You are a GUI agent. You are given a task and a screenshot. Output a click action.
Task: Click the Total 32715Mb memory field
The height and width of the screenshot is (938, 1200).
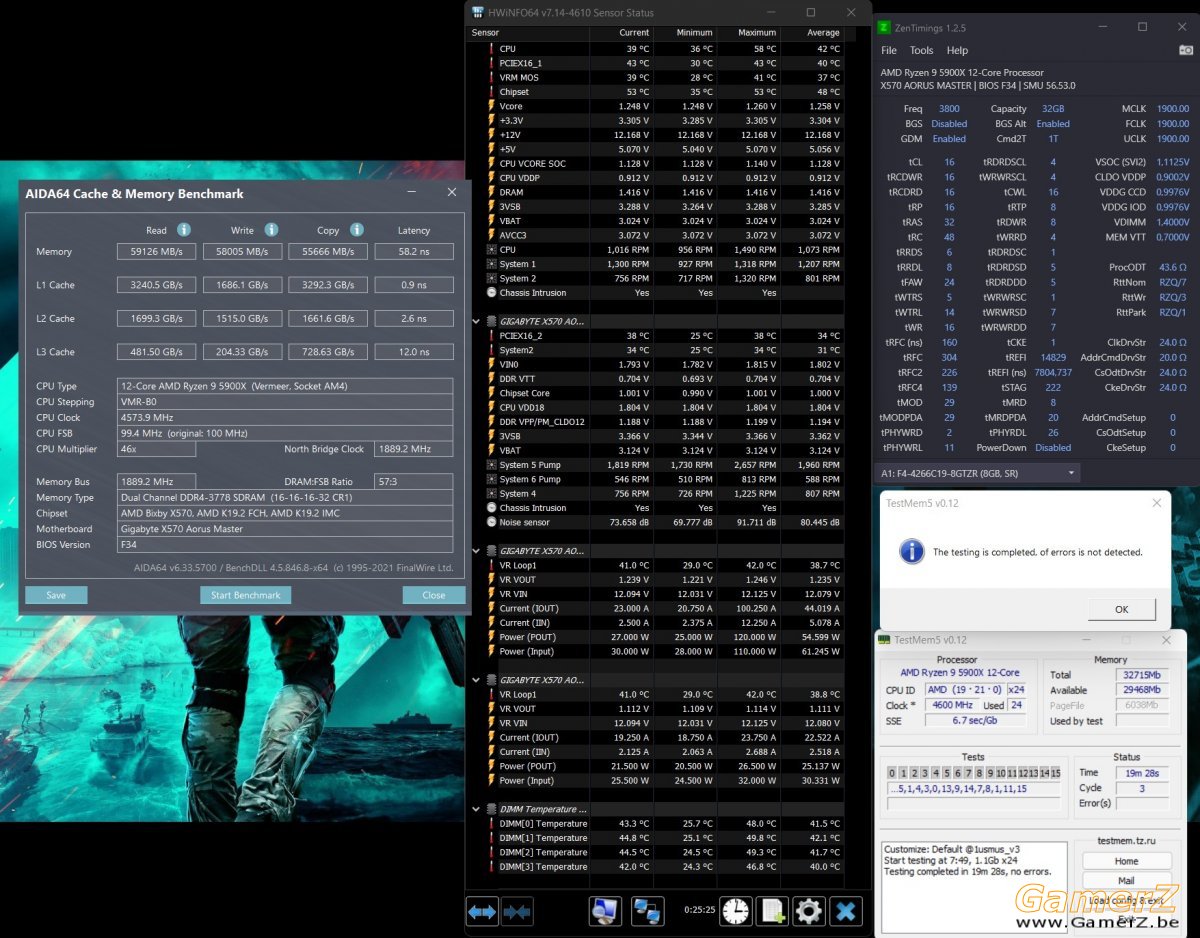click(x=1142, y=675)
